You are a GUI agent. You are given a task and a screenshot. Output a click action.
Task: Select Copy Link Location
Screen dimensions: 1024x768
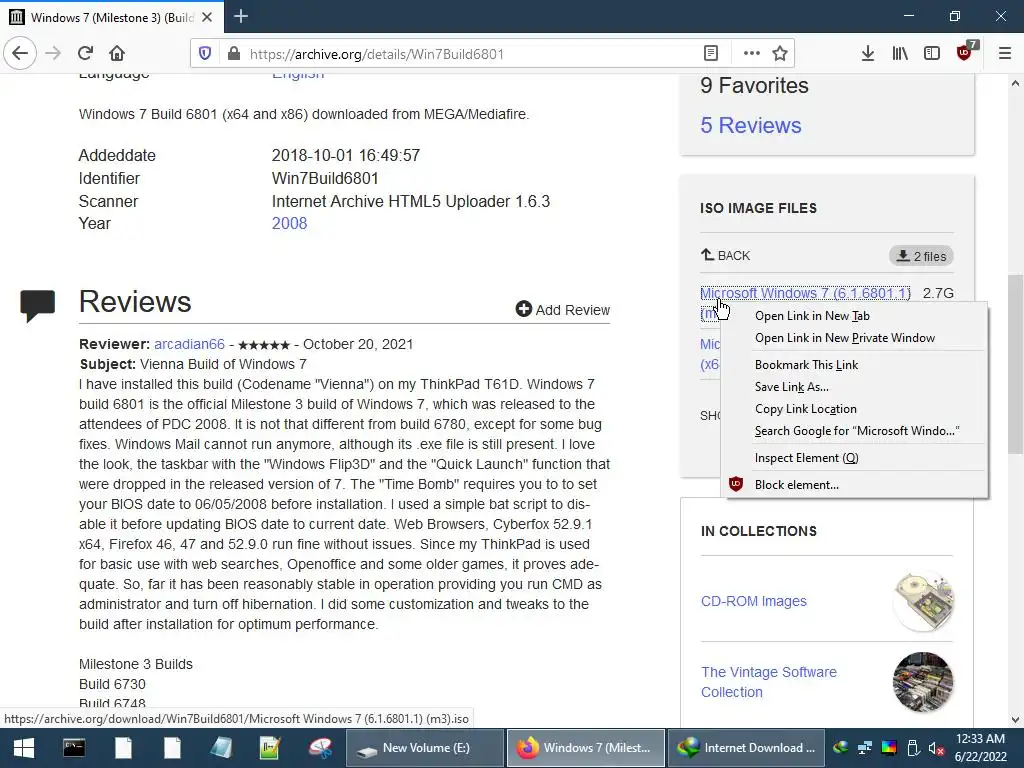[806, 409]
